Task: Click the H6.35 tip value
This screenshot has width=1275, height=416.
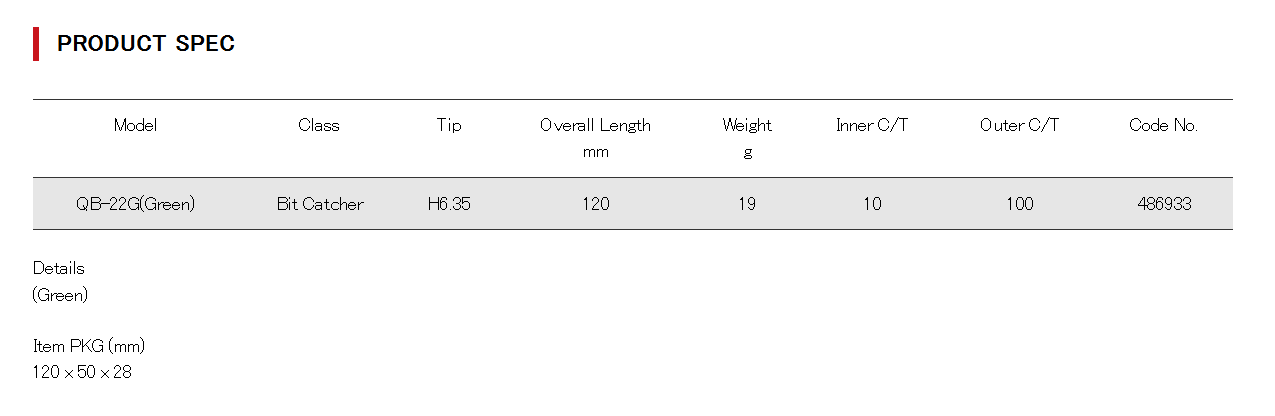Action: pyautogui.click(x=449, y=204)
